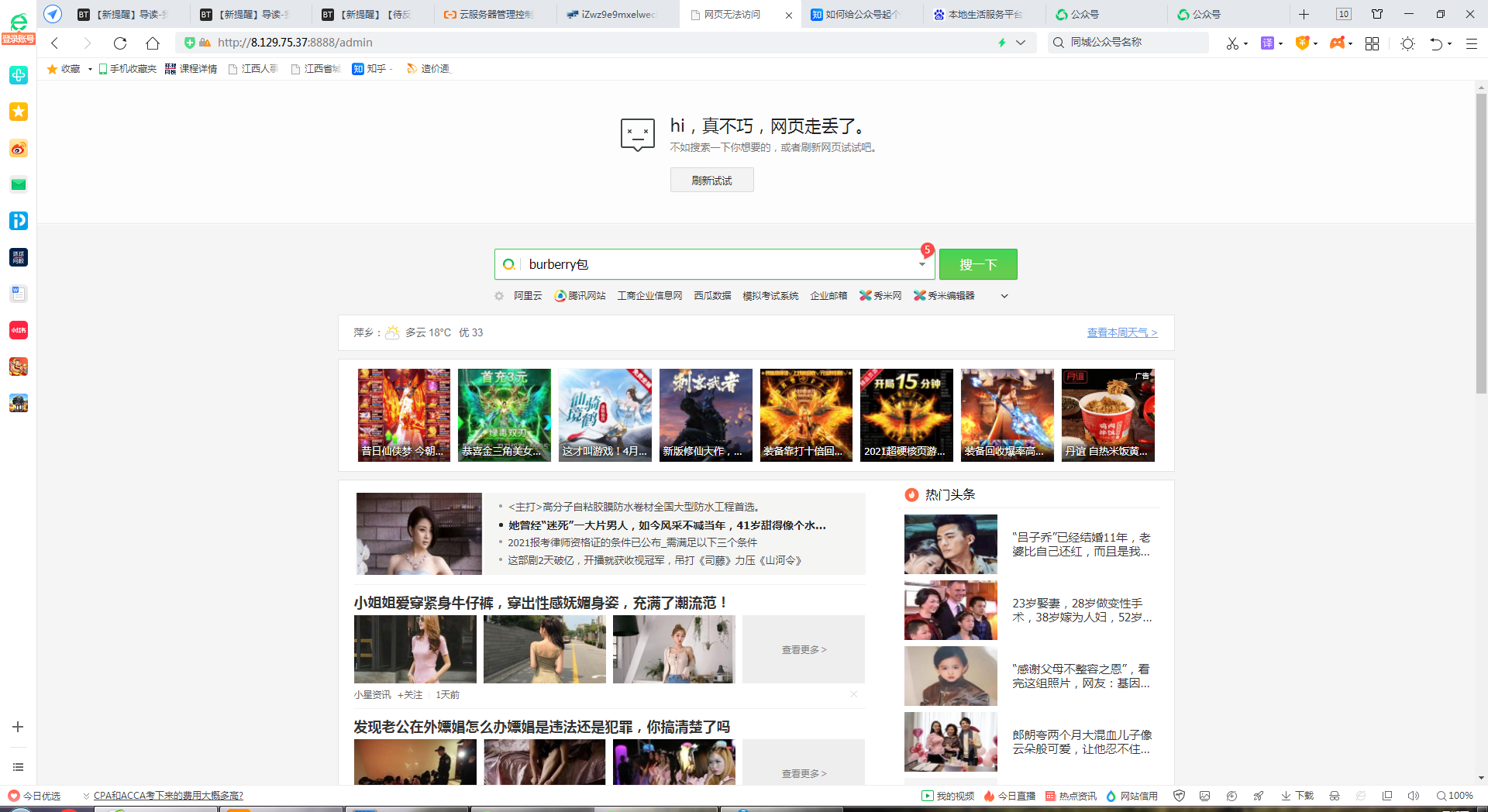Click the refresh page icon
Screen dimensions: 1488x812
click(119, 43)
